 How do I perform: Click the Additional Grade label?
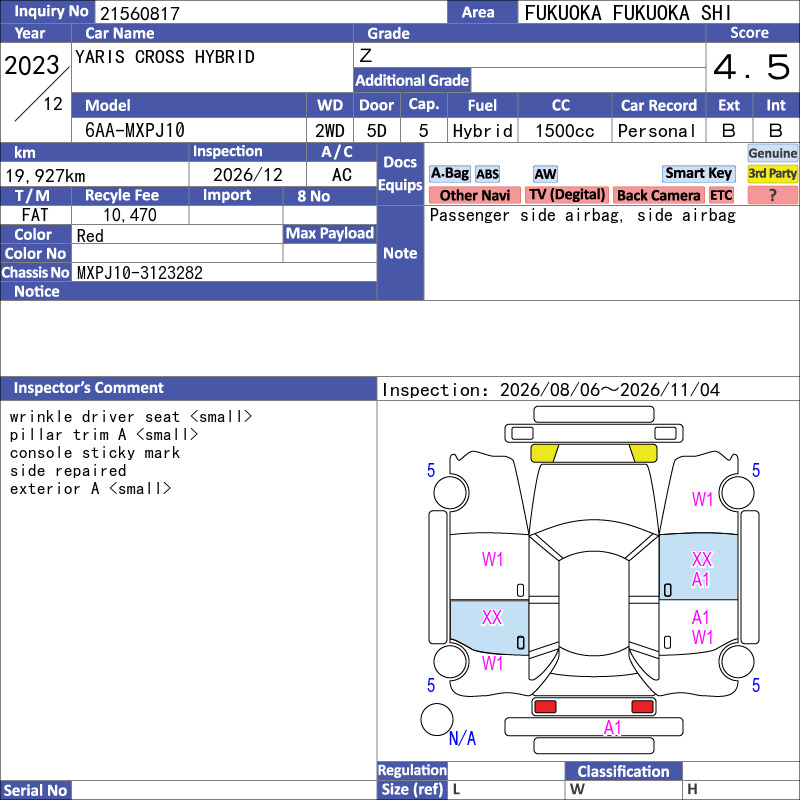(412, 80)
